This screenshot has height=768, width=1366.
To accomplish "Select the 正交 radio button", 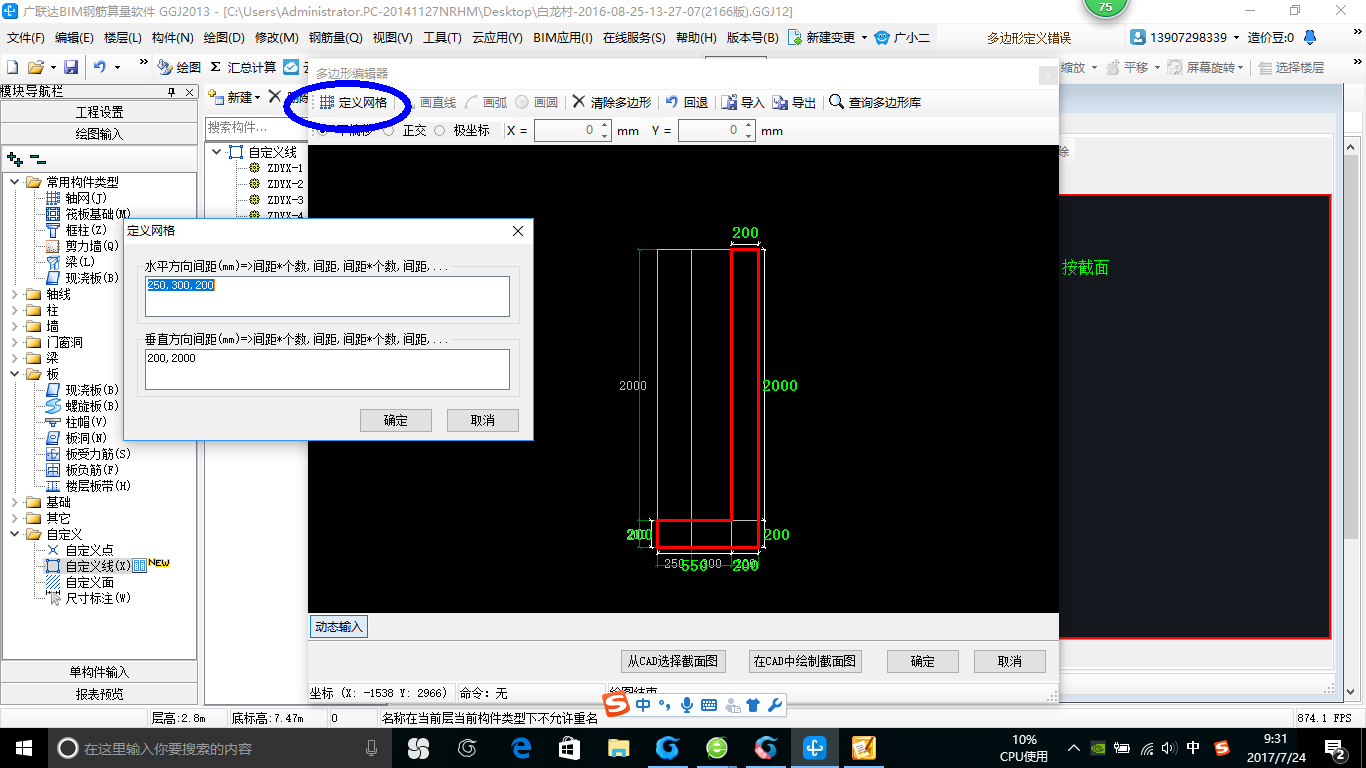I will (388, 130).
